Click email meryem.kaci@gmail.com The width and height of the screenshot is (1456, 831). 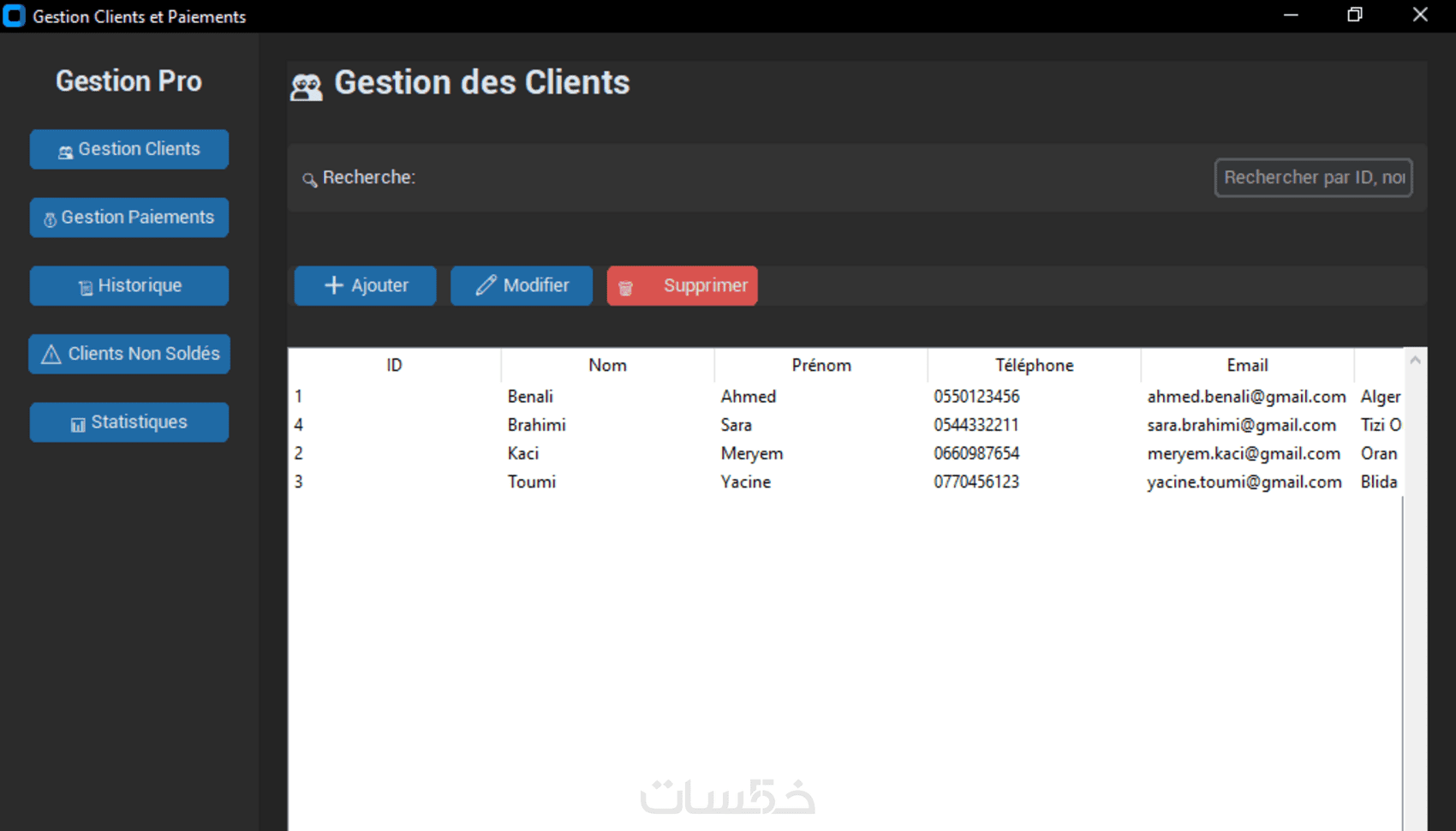[x=1244, y=453]
